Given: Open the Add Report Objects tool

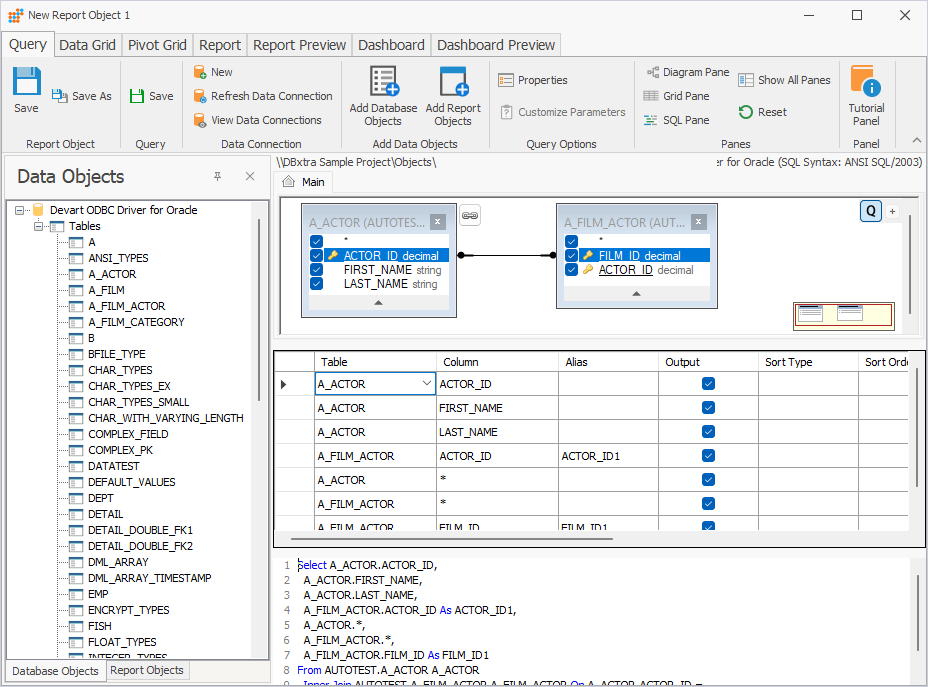Looking at the screenshot, I should coord(453,95).
